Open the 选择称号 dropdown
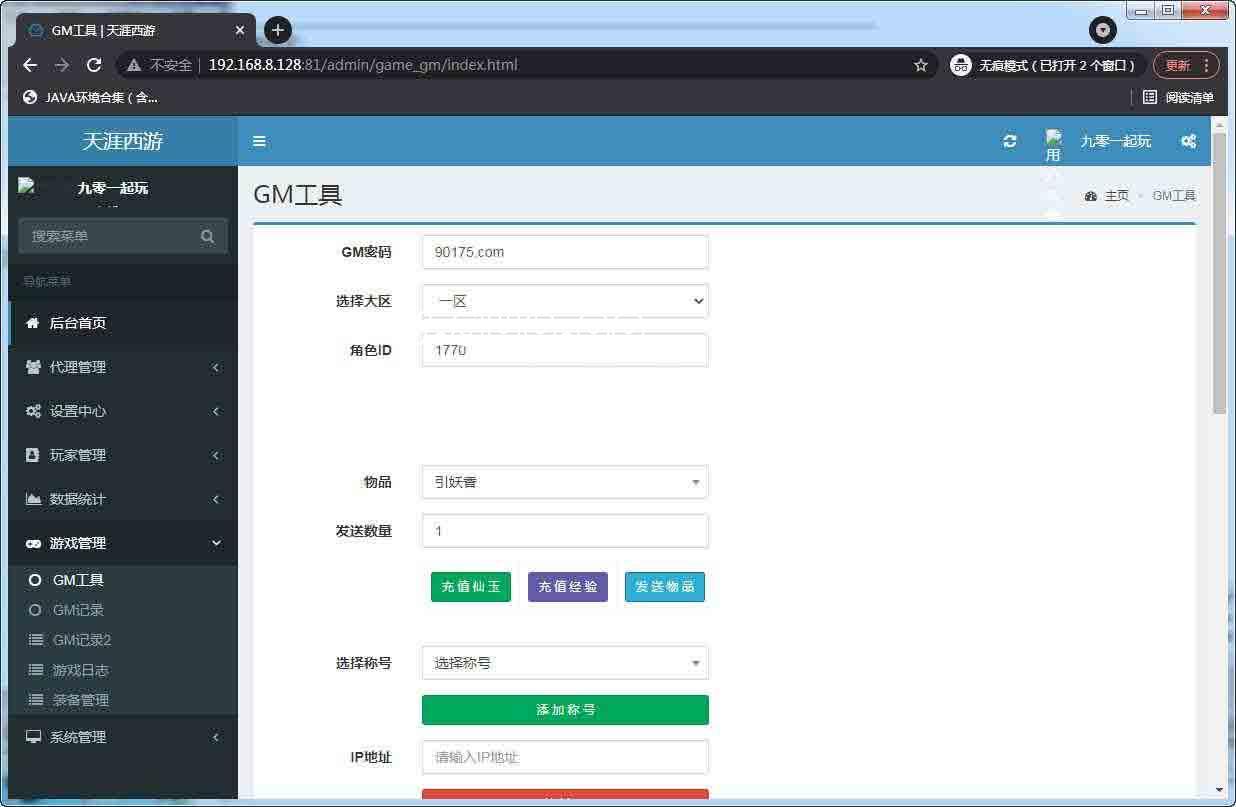Image resolution: width=1236 pixels, height=807 pixels. pos(565,663)
